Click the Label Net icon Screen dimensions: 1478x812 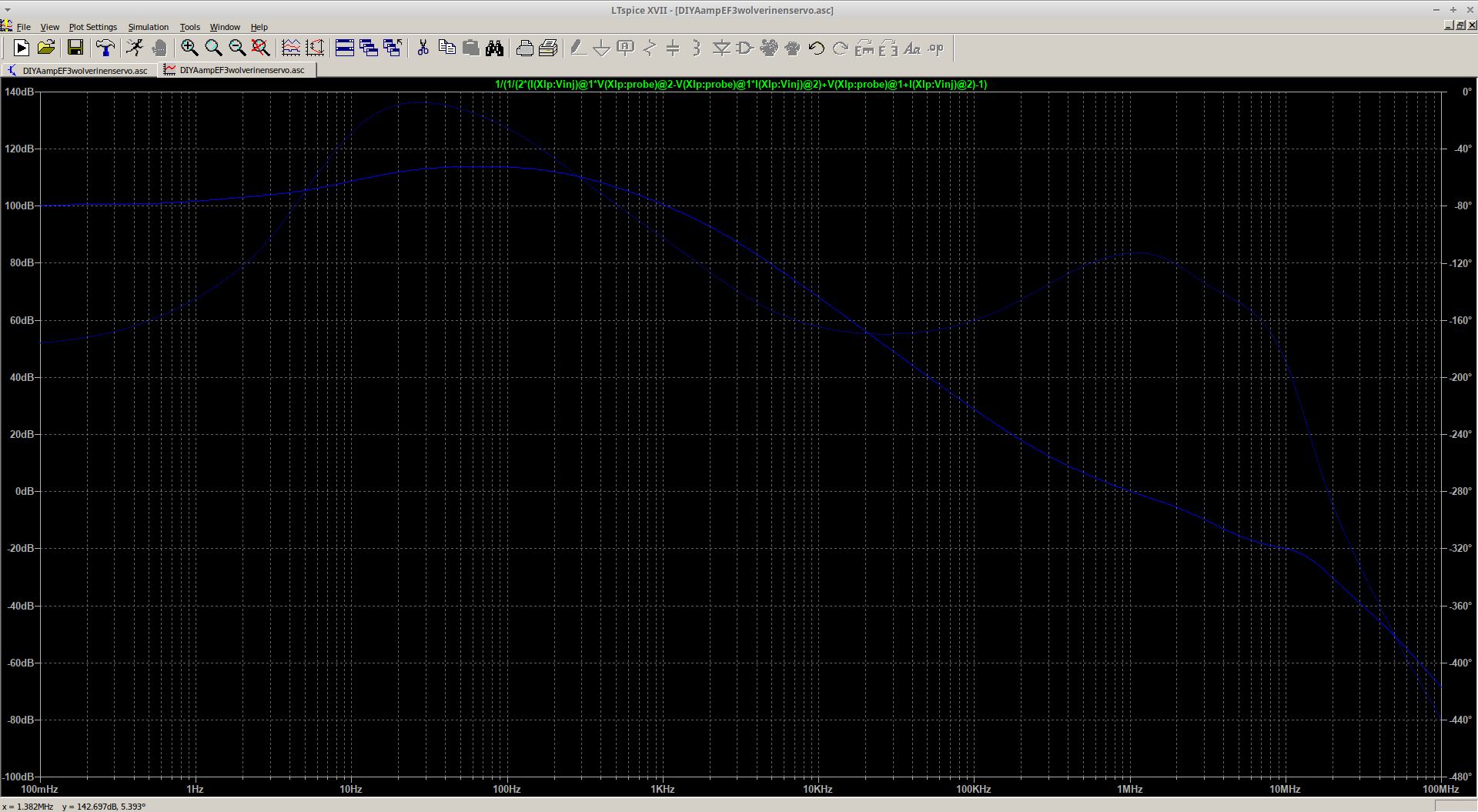(x=625, y=48)
